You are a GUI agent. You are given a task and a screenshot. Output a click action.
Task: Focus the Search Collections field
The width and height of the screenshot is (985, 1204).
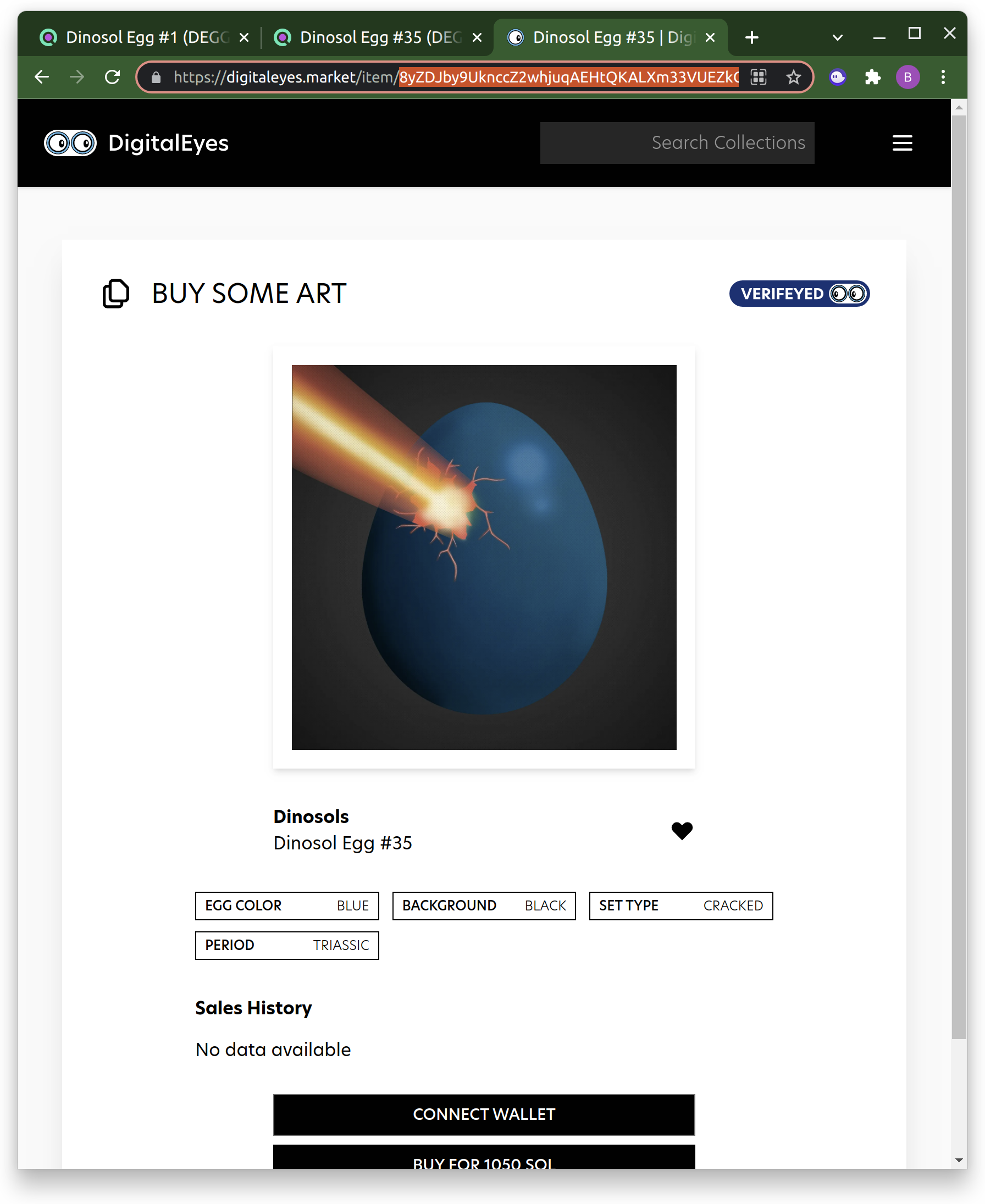677,143
